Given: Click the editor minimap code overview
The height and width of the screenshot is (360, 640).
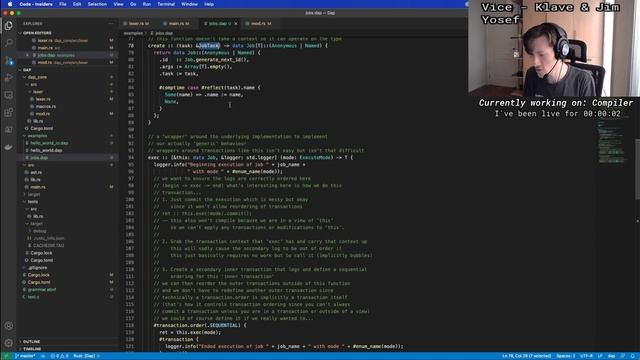Looking at the screenshot, I should pos(613,142).
